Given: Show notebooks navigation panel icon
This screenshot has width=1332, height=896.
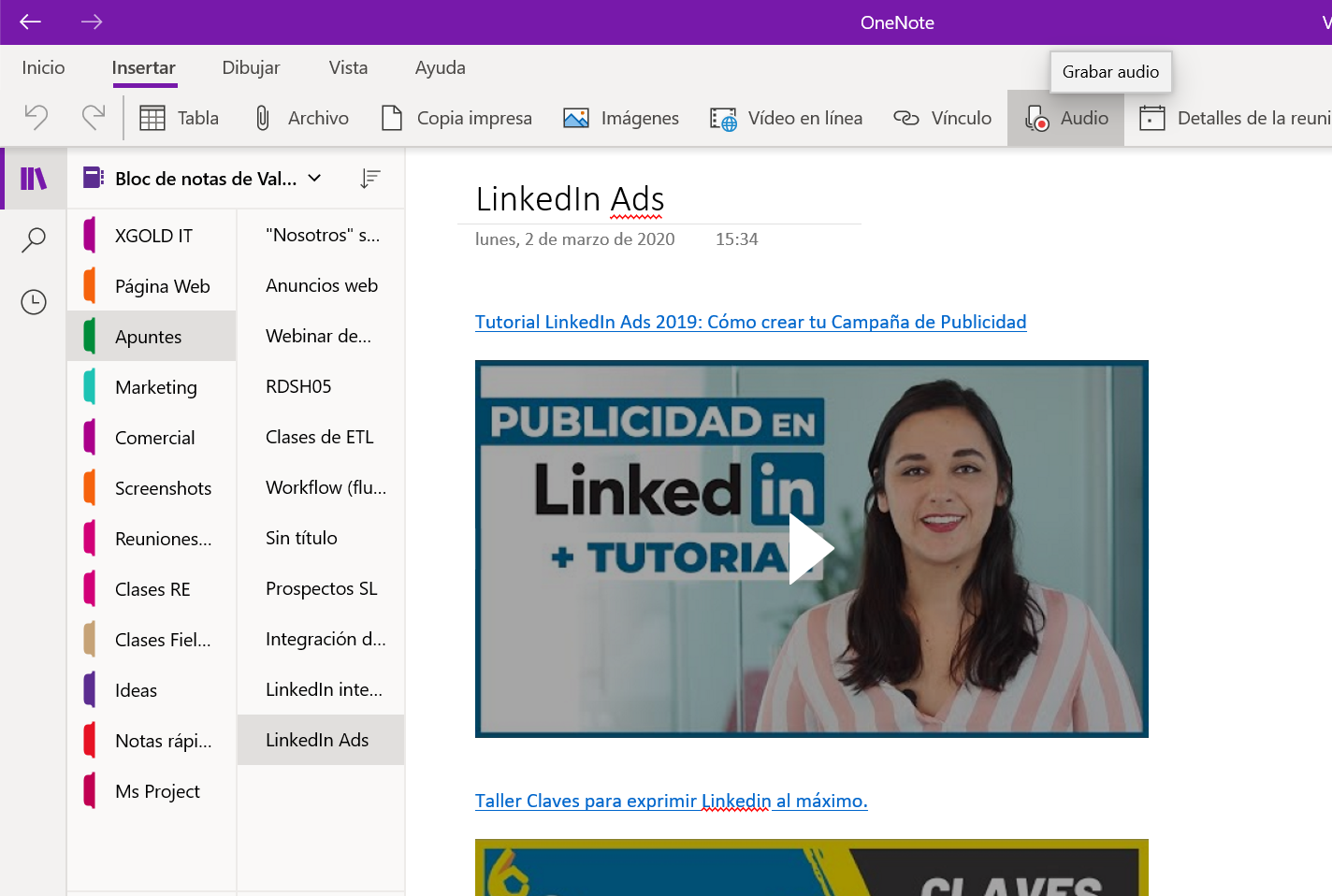Looking at the screenshot, I should (34, 178).
